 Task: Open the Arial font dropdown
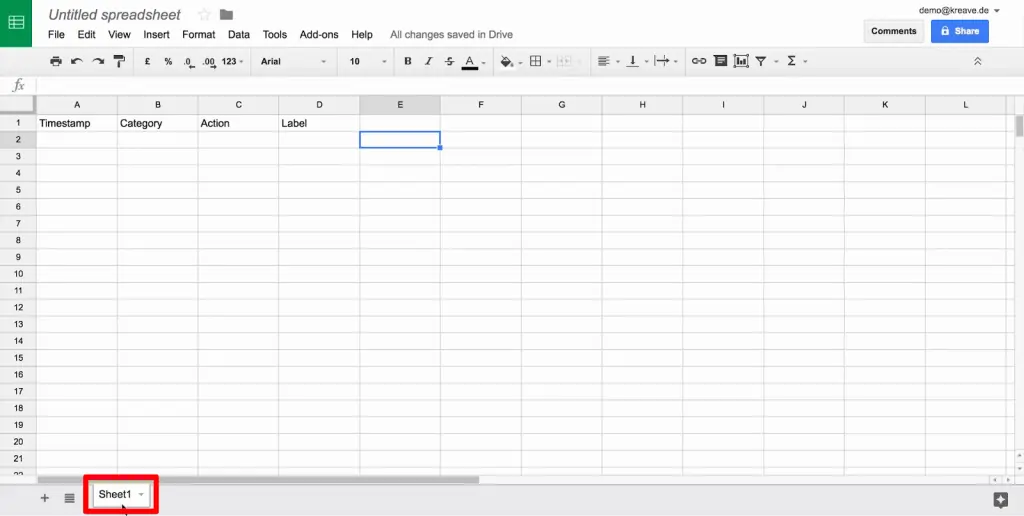click(293, 61)
